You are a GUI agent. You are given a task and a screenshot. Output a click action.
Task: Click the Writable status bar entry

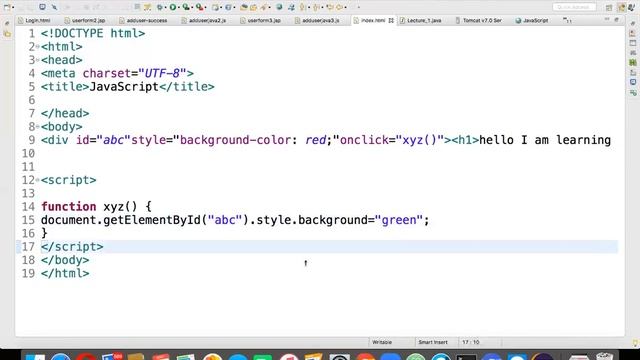[382, 342]
